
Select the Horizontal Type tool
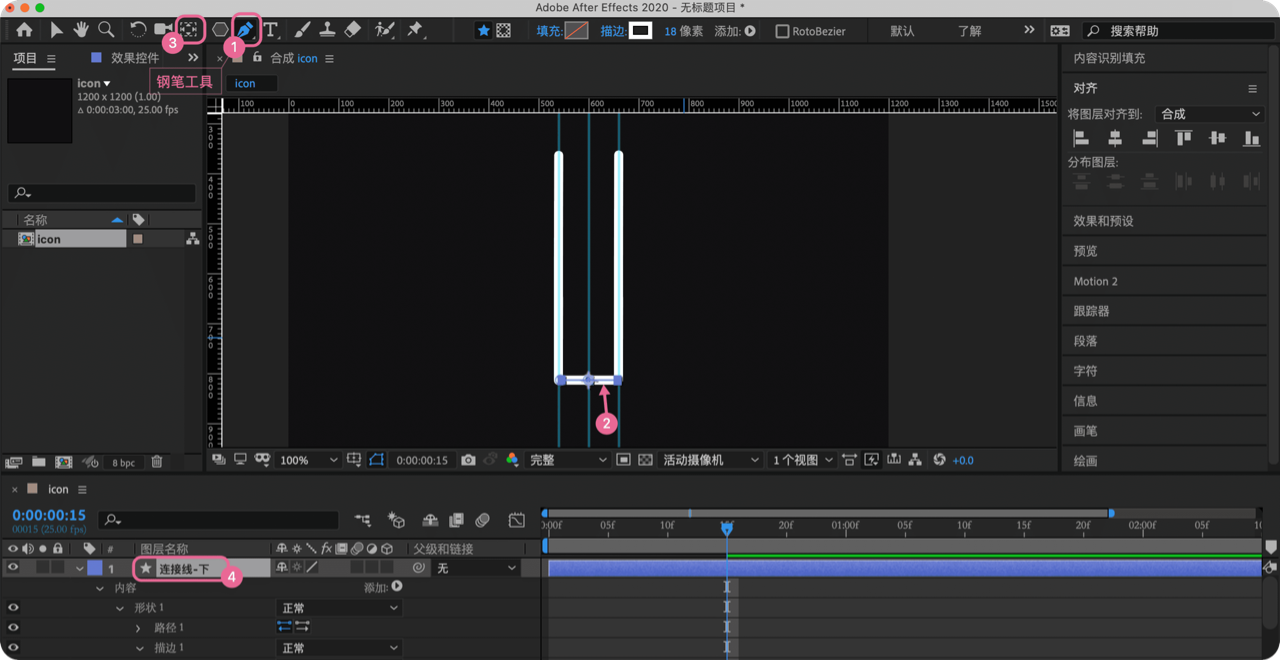pyautogui.click(x=271, y=31)
